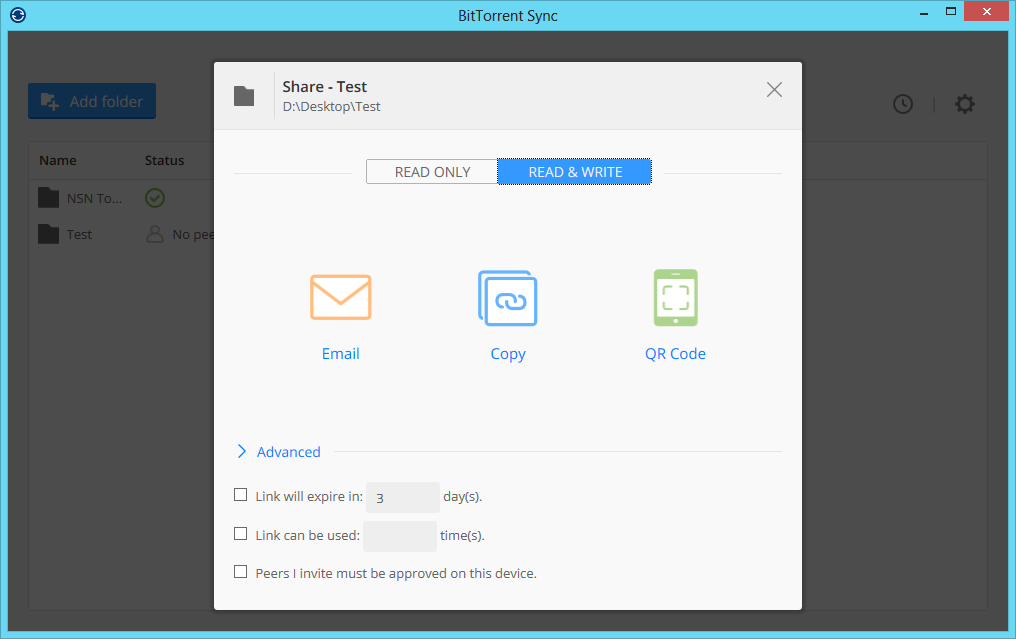This screenshot has width=1016, height=639.
Task: Switch to READ ONLY permission
Action: (x=432, y=172)
